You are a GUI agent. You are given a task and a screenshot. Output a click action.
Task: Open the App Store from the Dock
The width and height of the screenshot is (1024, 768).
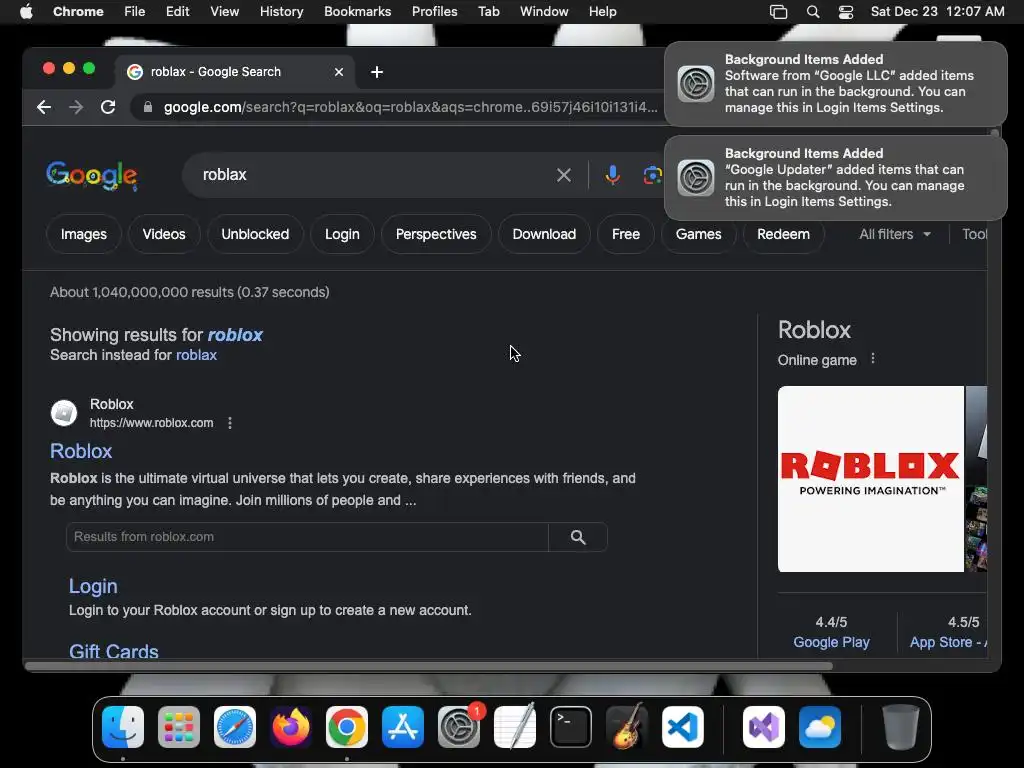point(403,727)
